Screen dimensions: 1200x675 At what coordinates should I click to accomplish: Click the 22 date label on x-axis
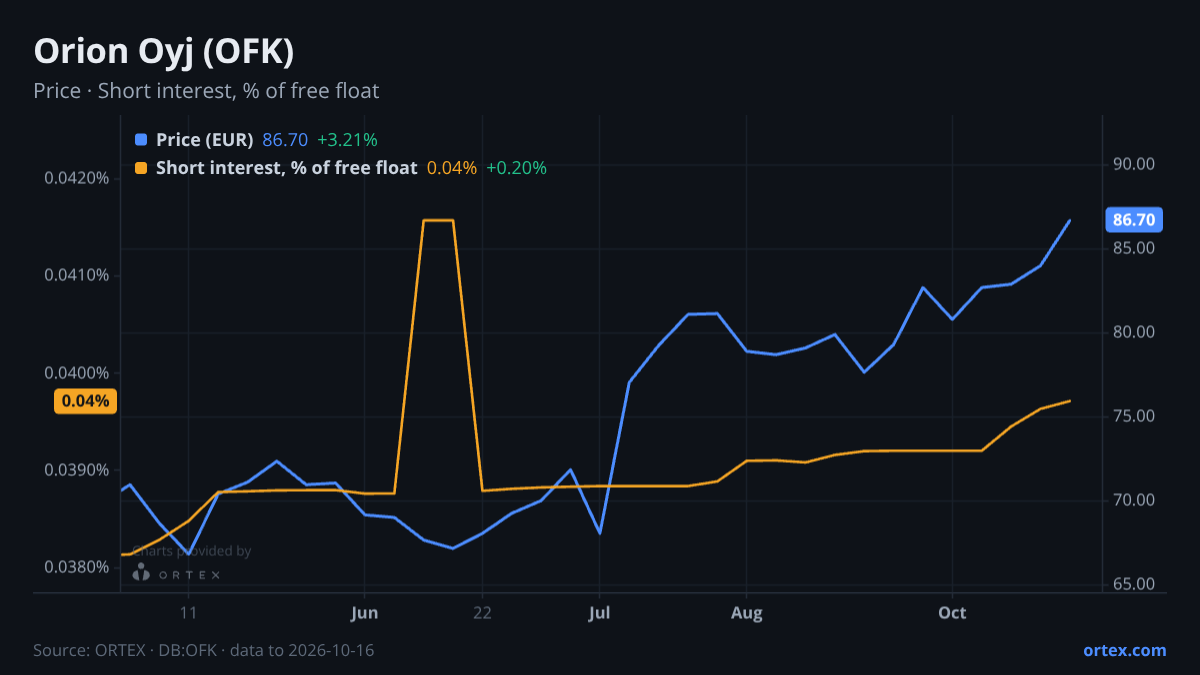tap(482, 613)
